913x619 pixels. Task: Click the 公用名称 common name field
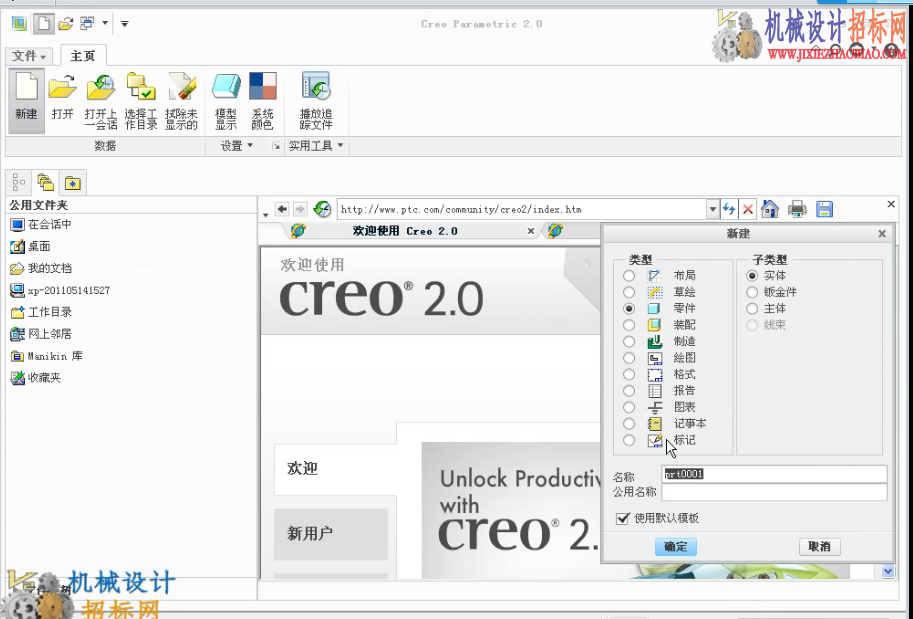774,492
